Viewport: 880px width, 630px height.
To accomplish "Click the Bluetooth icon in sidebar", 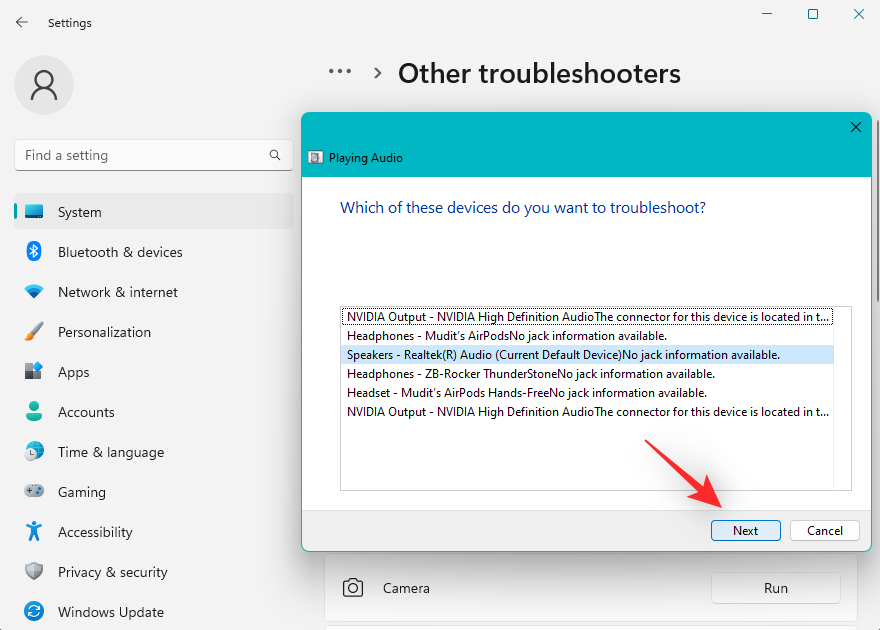I will pos(34,251).
